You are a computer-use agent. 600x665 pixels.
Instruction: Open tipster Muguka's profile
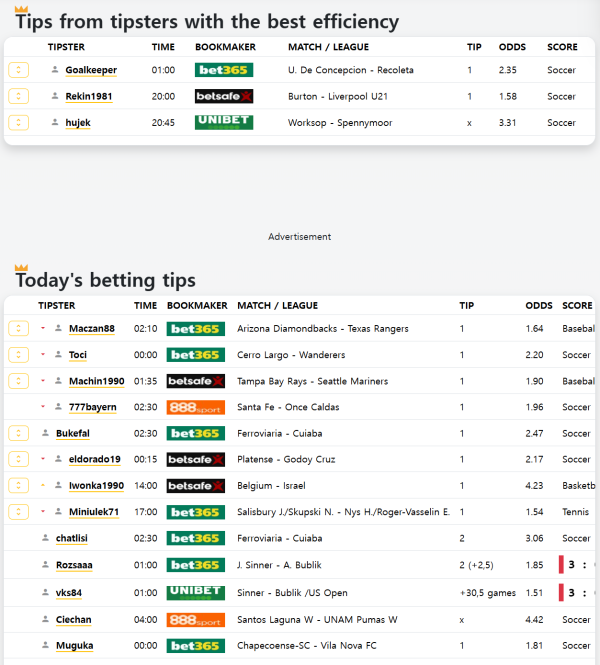point(73,645)
